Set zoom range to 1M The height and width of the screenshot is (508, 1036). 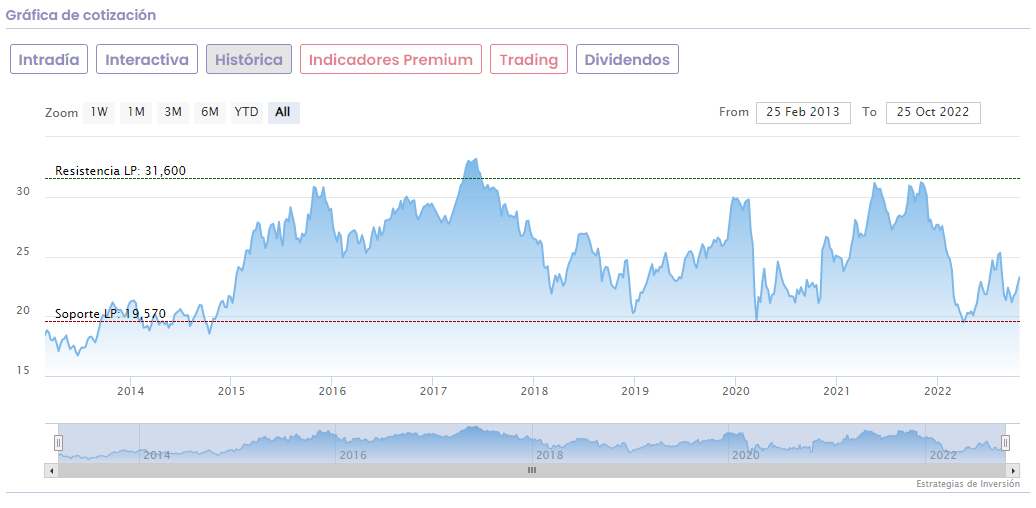point(136,112)
